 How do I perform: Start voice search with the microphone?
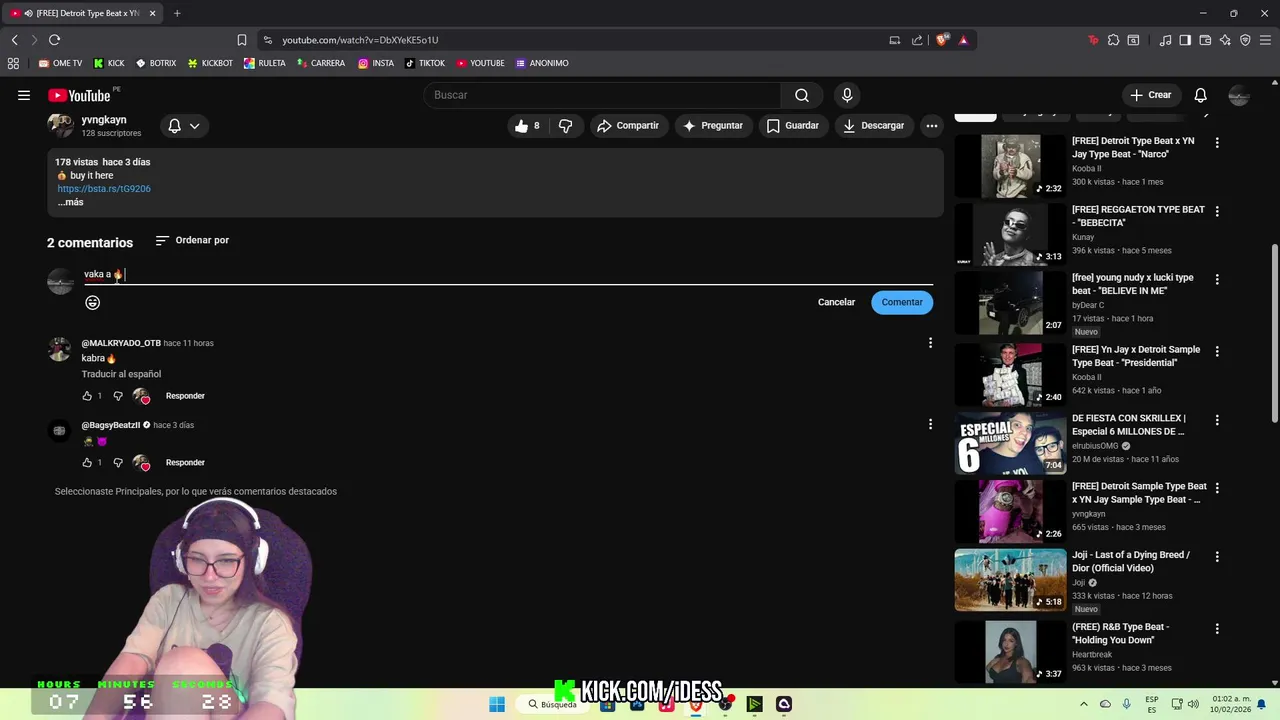point(847,95)
